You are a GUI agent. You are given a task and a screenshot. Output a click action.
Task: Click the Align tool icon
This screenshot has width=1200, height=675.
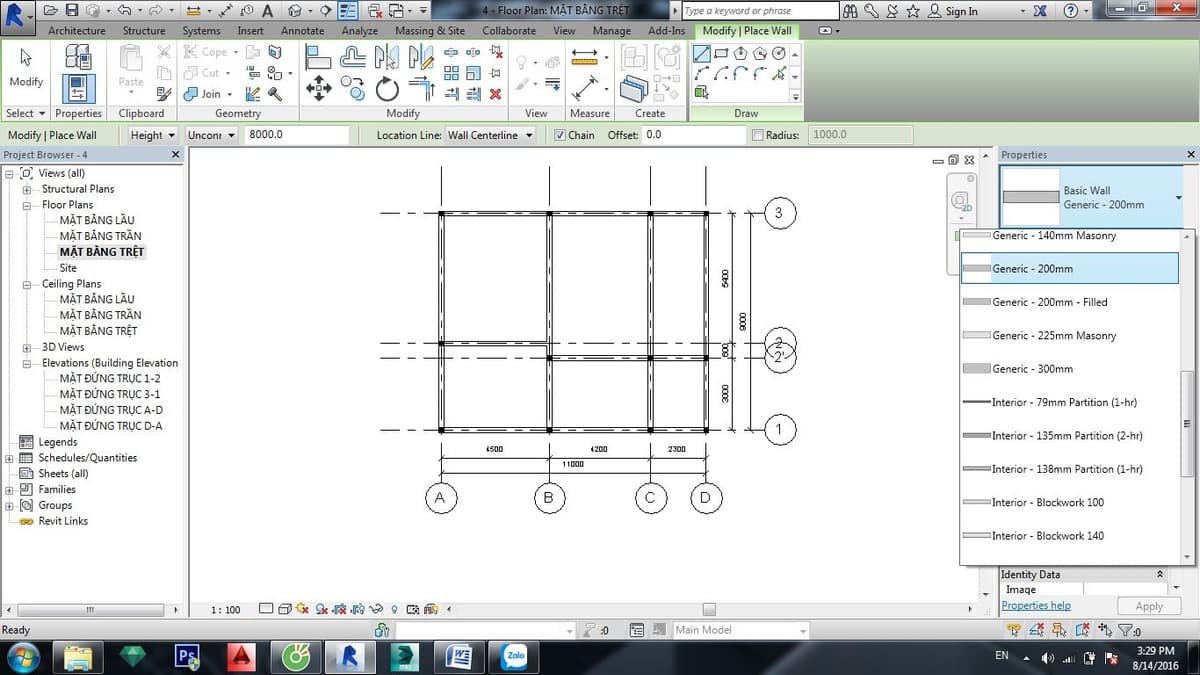point(318,57)
